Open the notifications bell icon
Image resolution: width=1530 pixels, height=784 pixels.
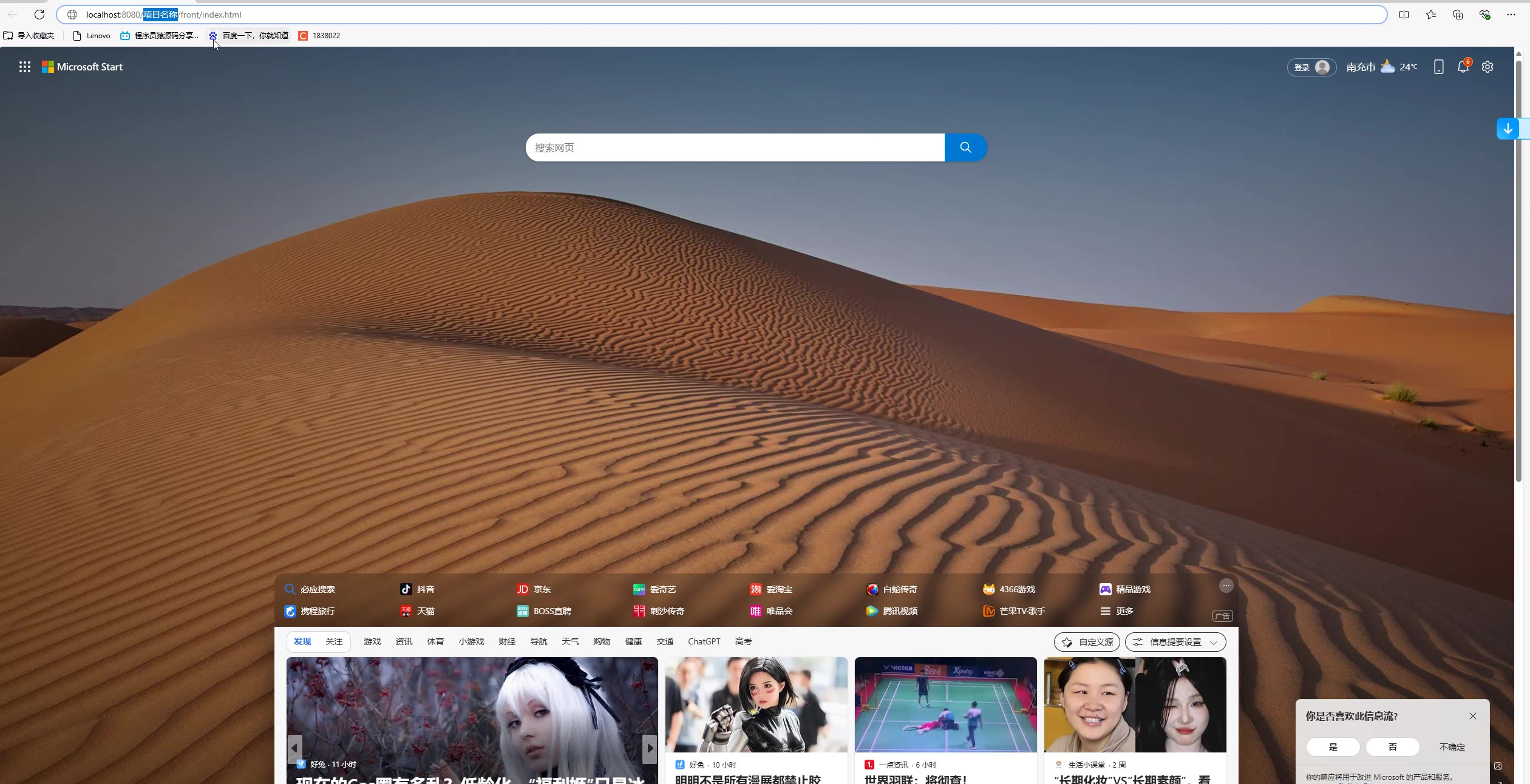point(1463,67)
